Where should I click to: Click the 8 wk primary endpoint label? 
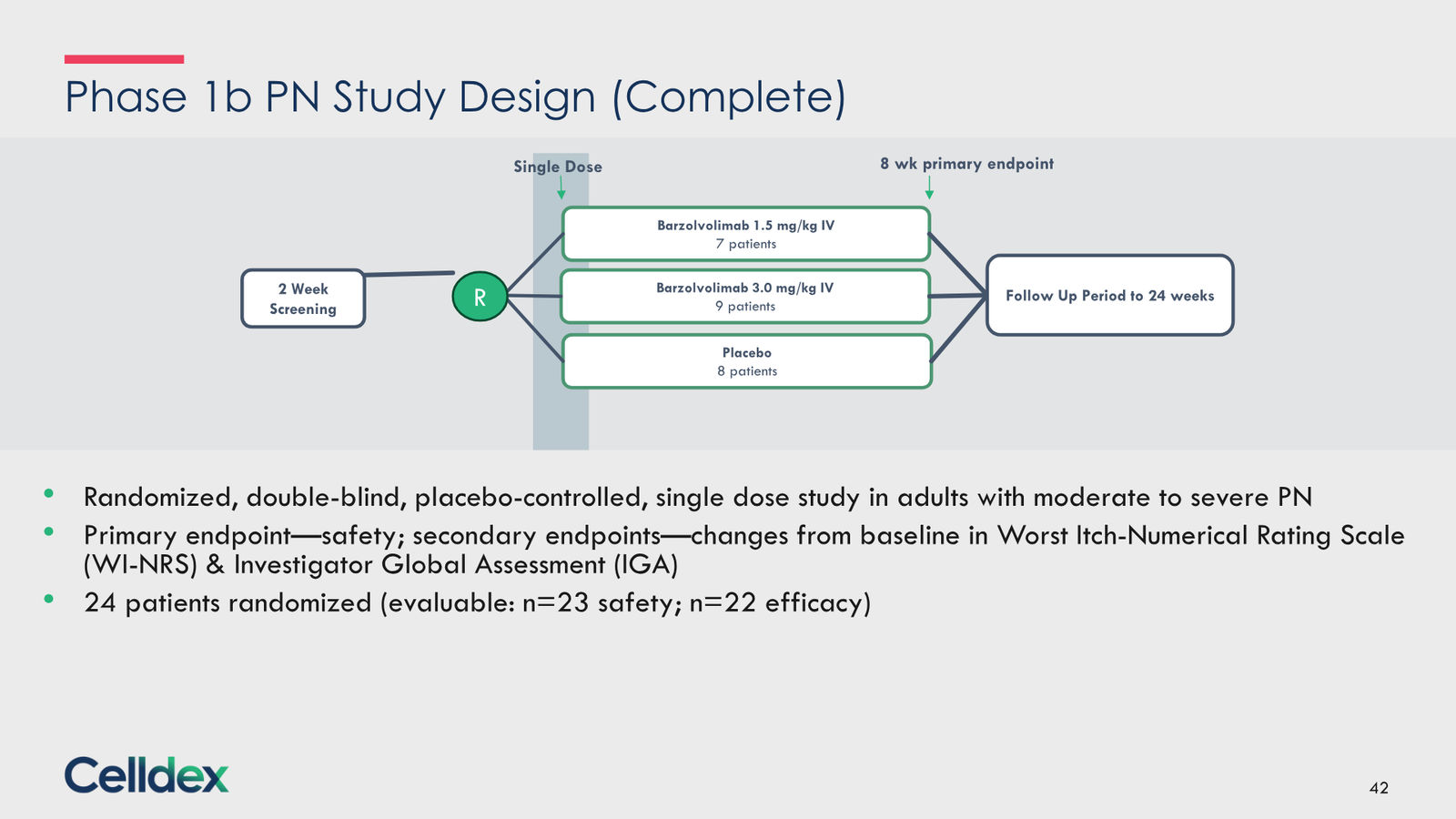966,164
